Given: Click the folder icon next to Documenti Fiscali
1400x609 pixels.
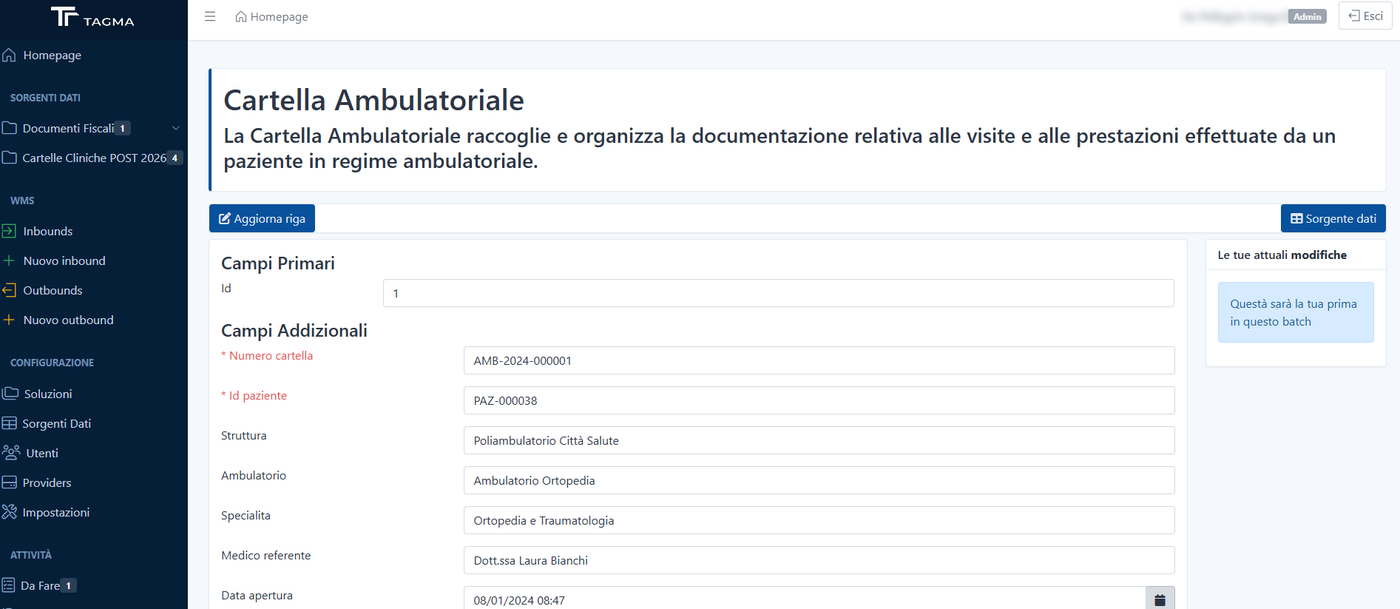Looking at the screenshot, I should [x=9, y=128].
